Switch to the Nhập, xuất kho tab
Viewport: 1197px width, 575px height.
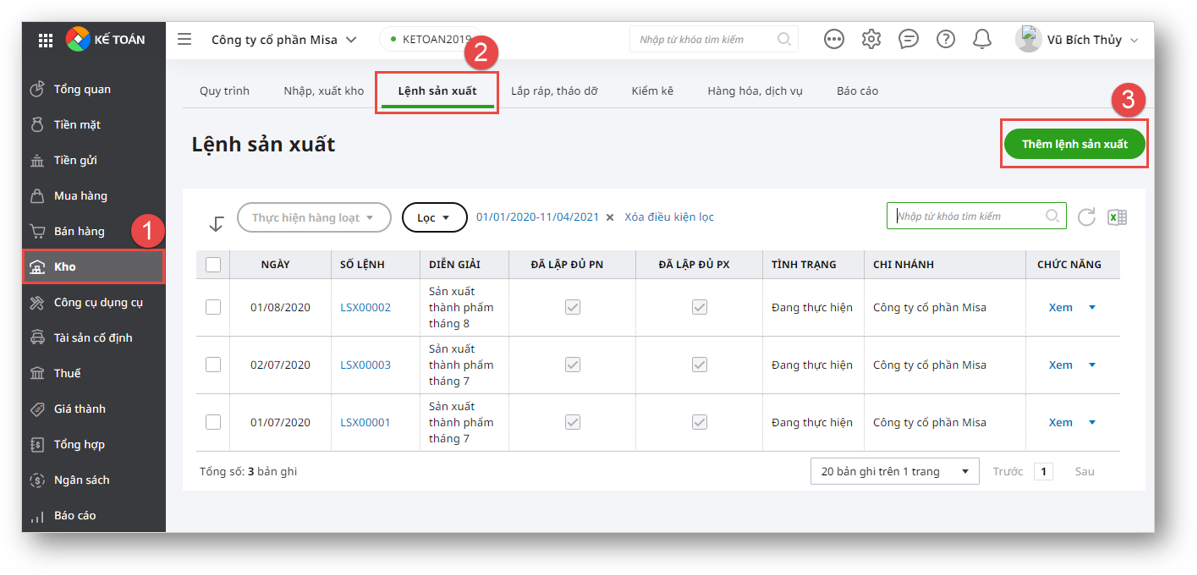(x=324, y=91)
